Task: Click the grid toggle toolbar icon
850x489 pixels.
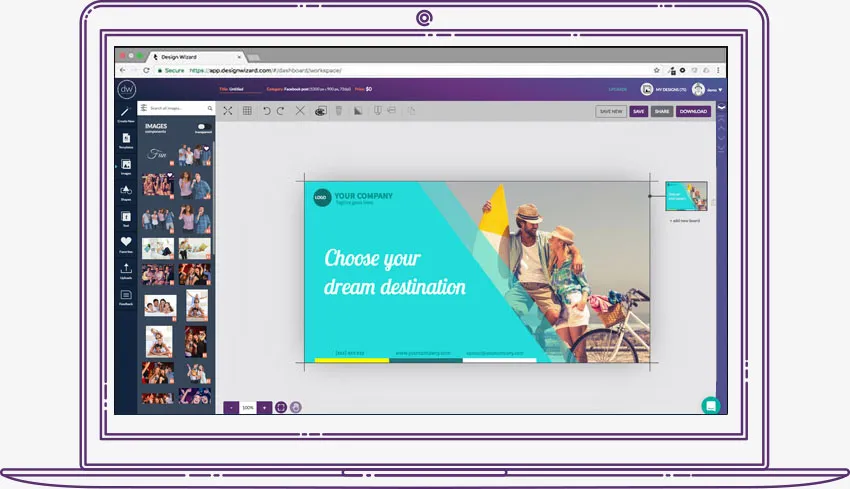Action: [247, 111]
